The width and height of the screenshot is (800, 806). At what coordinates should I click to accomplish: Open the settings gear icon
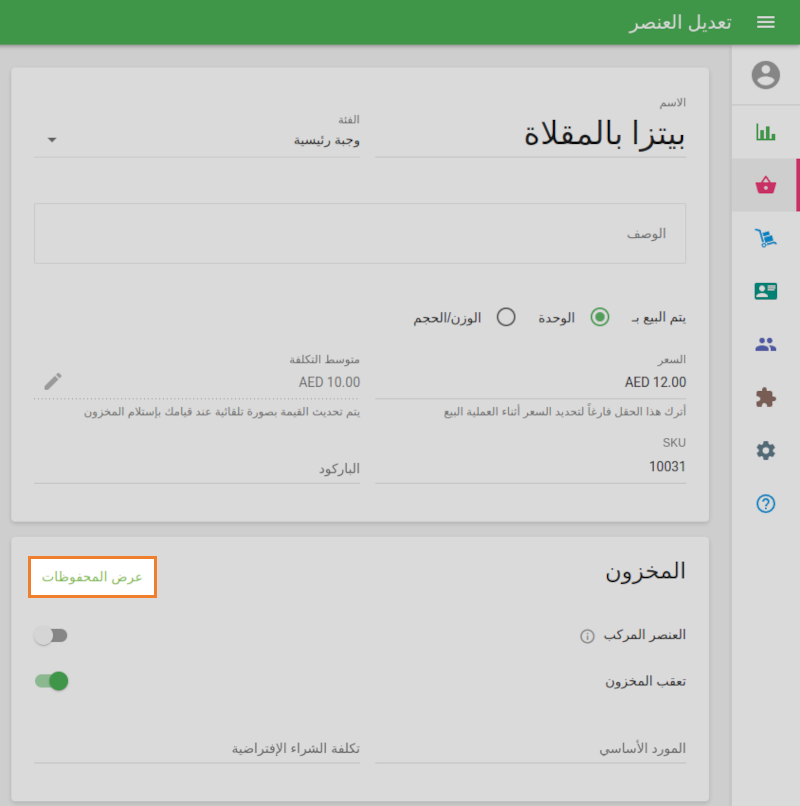click(766, 450)
